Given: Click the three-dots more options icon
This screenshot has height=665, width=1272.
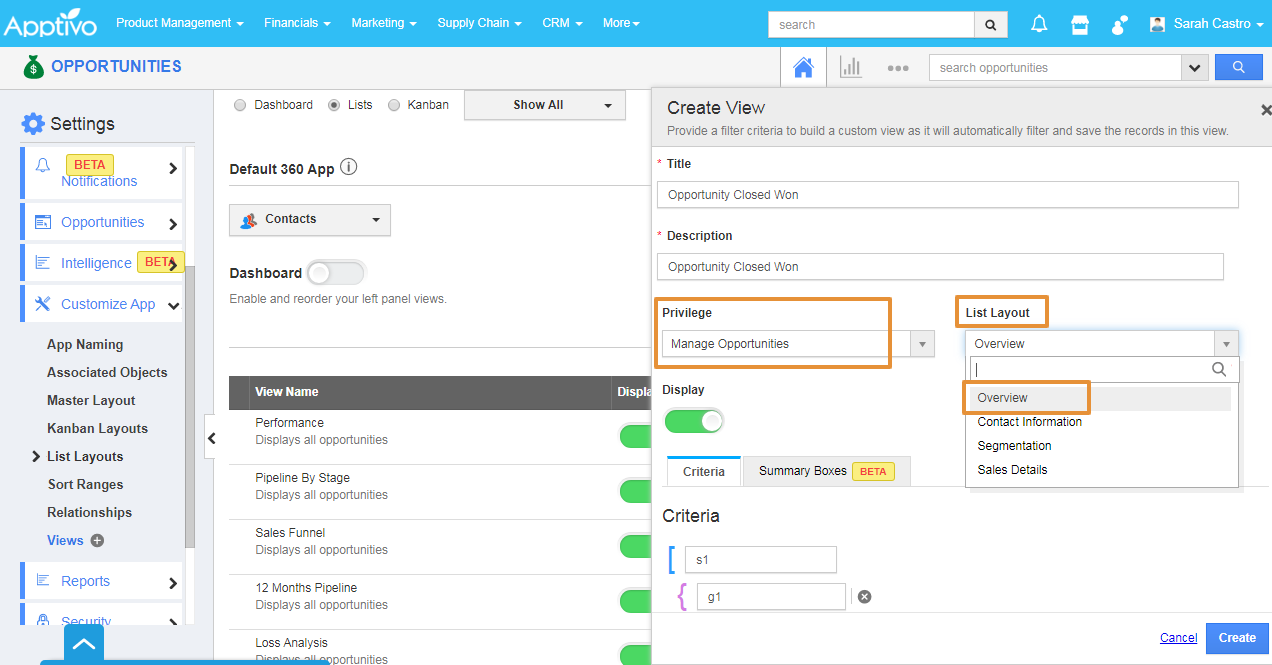Looking at the screenshot, I should tap(897, 68).
